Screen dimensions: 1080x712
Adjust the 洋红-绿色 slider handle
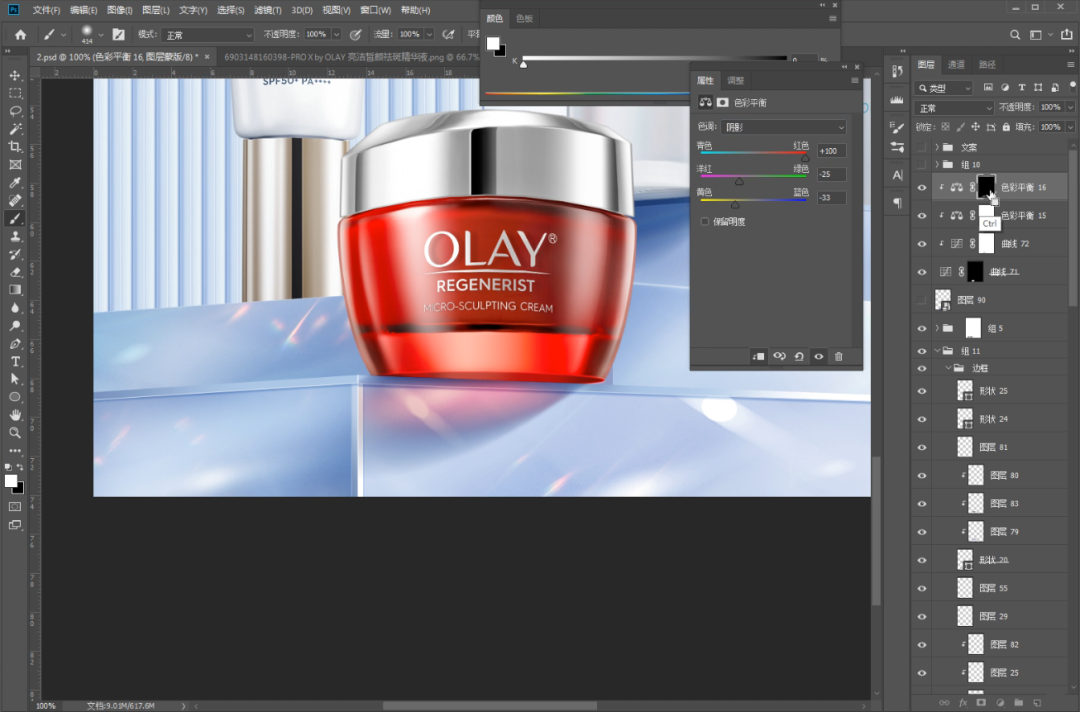tap(739, 182)
